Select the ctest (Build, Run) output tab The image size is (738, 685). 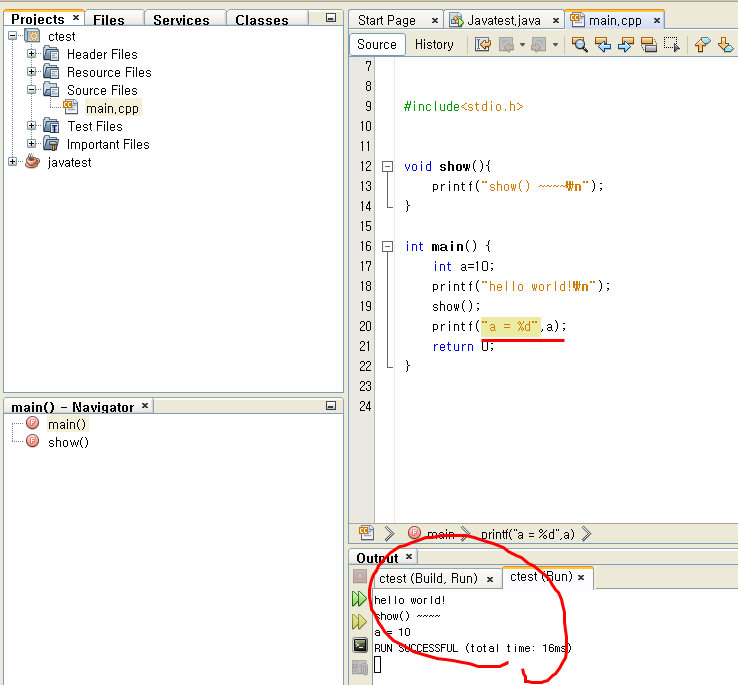(x=427, y=579)
